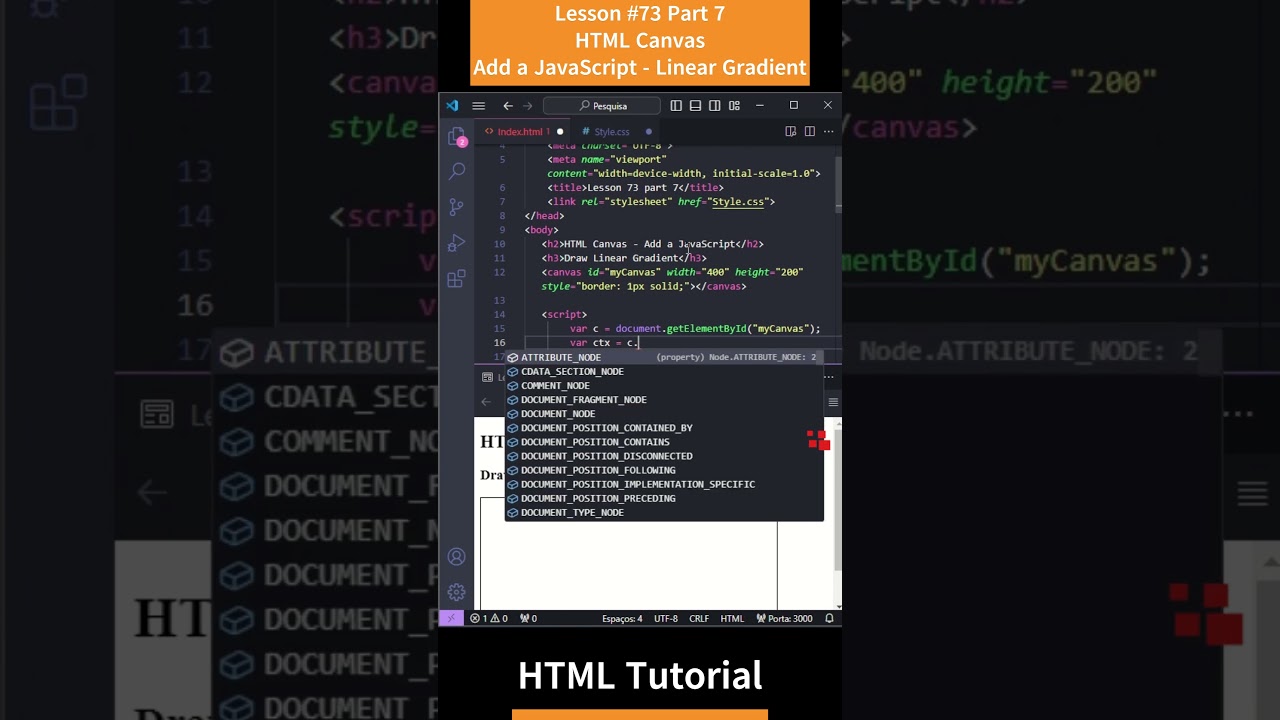The width and height of the screenshot is (1280, 720).
Task: Open the Accounts menu icon
Action: click(x=456, y=557)
